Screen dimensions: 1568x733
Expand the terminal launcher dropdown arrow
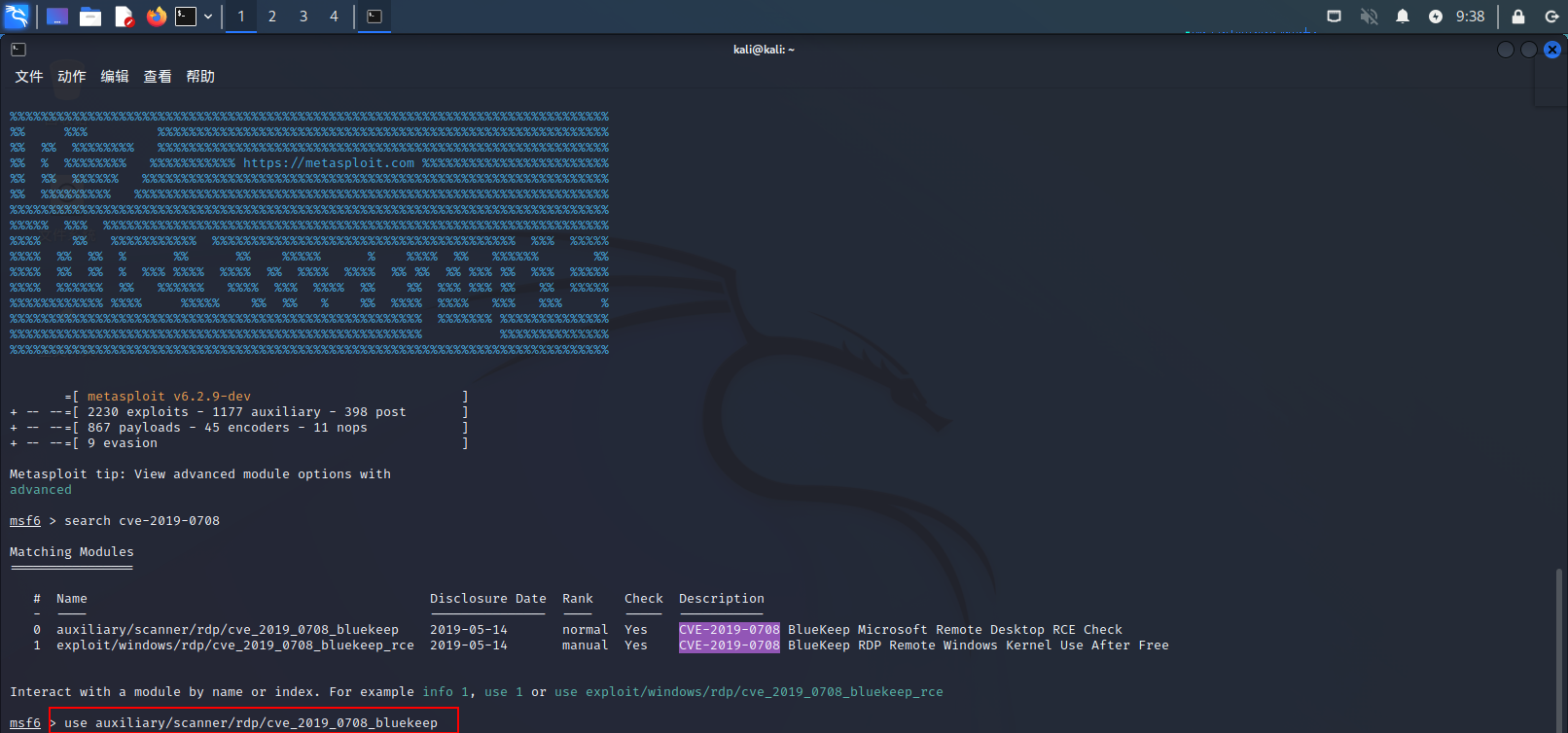[208, 17]
